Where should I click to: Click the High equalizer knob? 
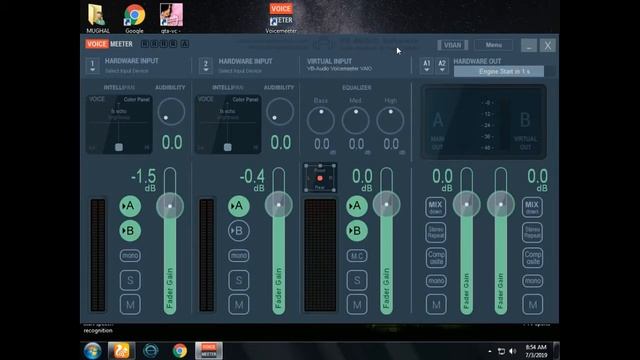tap(391, 120)
